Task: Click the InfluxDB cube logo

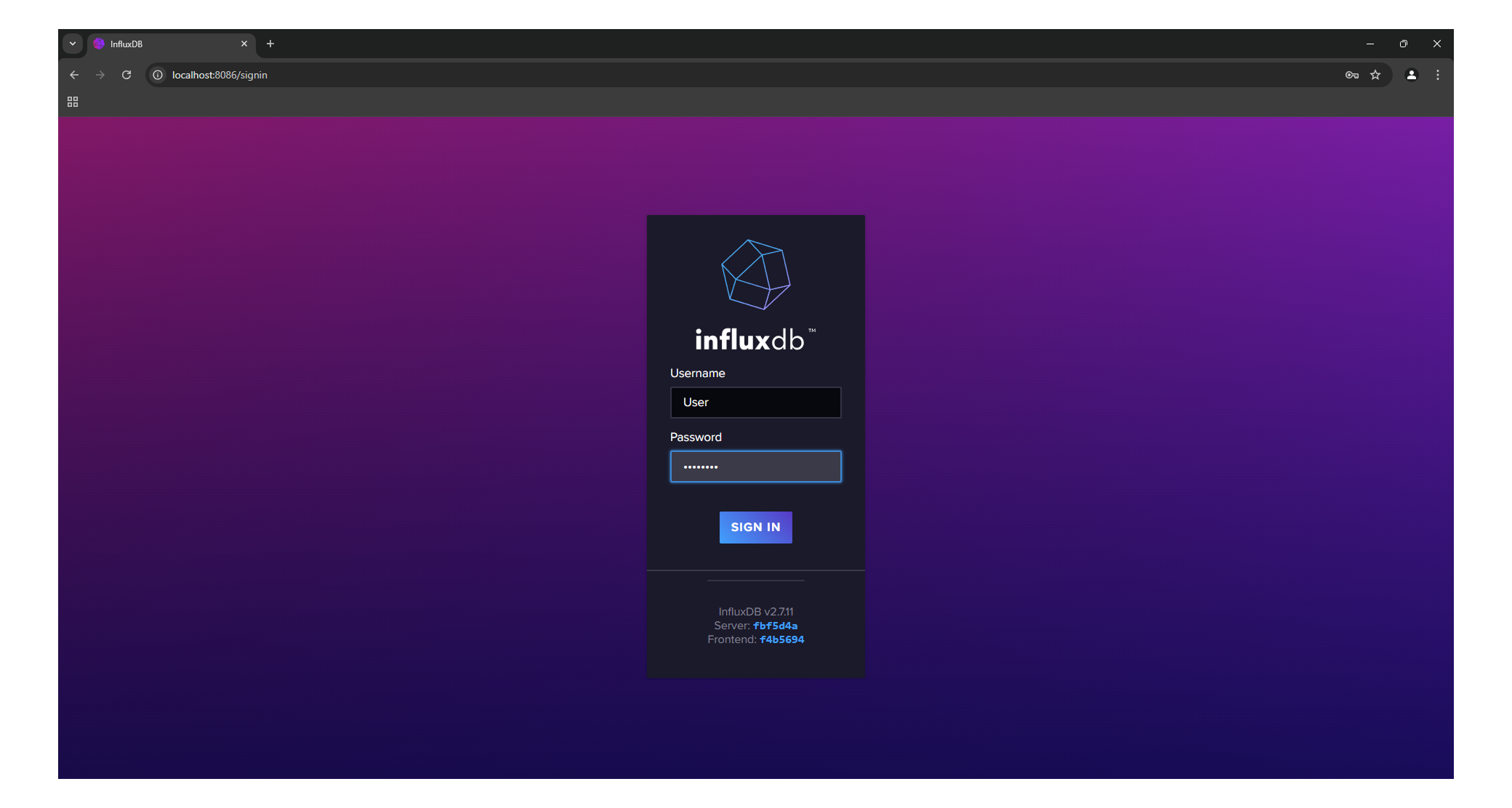Action: pos(756,275)
